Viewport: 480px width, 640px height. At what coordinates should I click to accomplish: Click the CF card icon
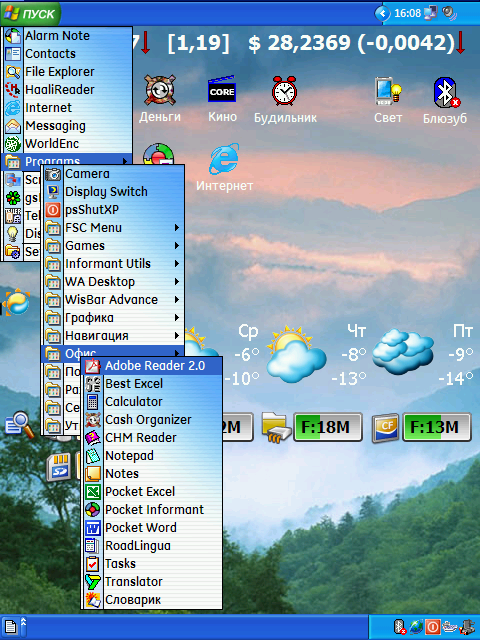385,427
